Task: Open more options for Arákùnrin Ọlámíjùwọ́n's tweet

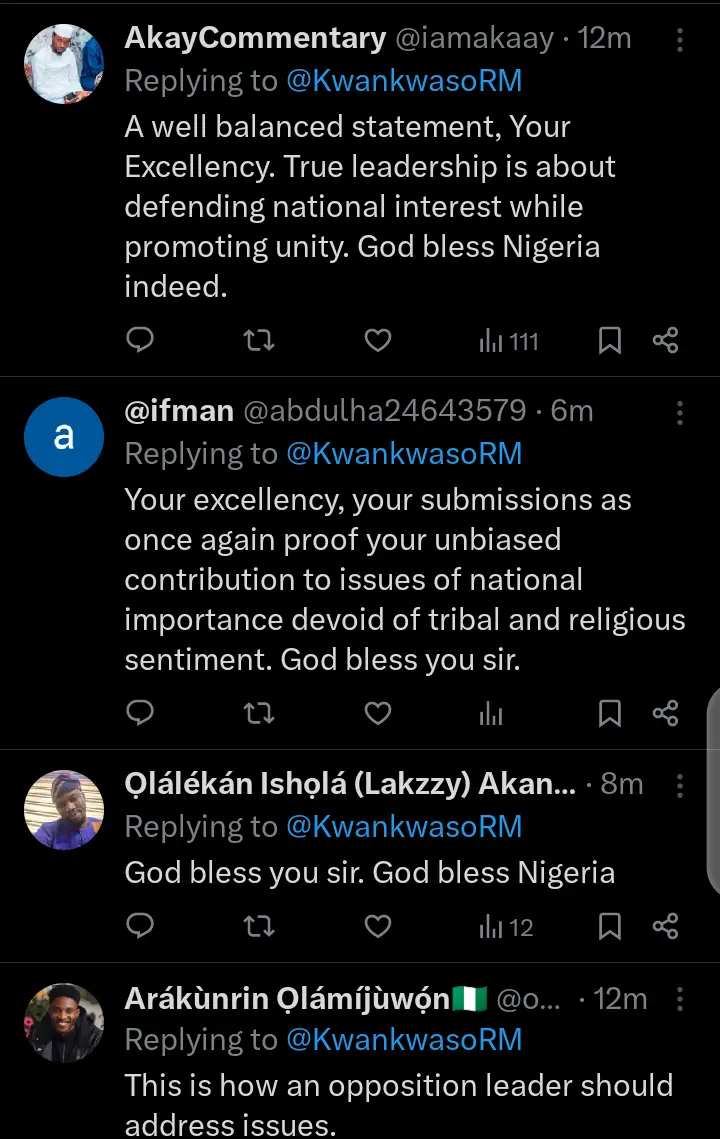Action: [x=680, y=998]
